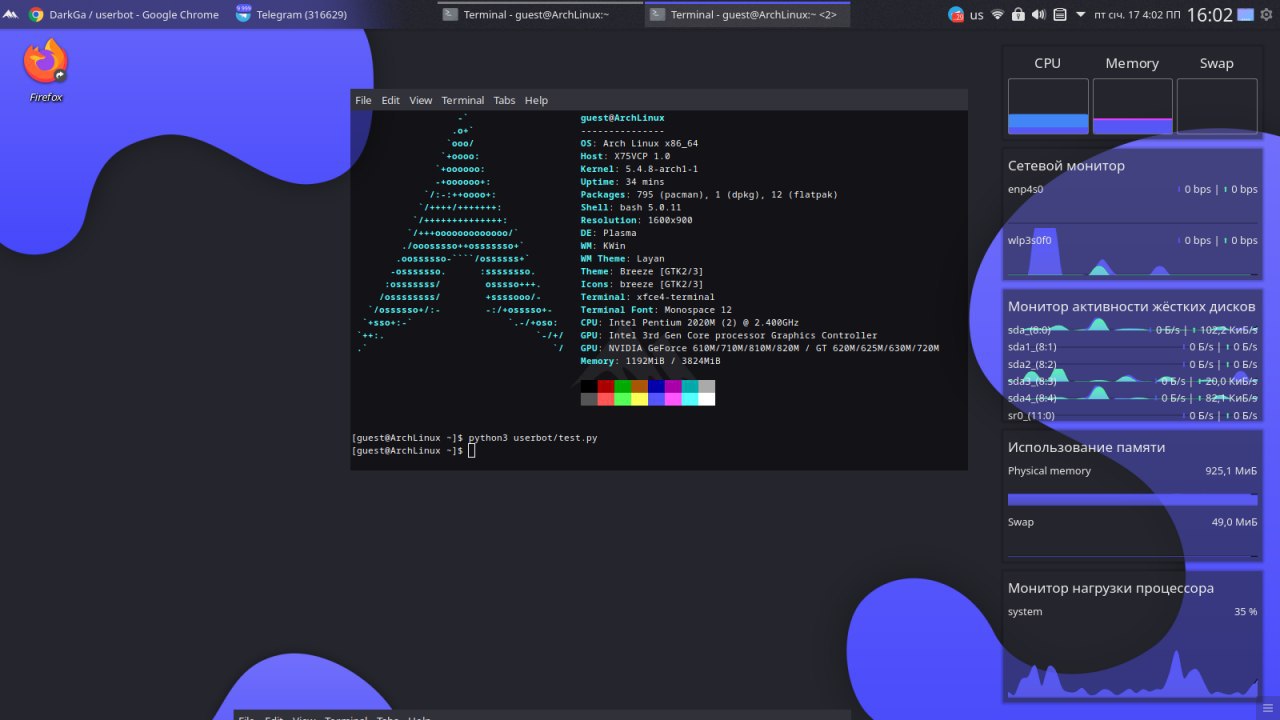The height and width of the screenshot is (720, 1280).
Task: Open the widget sidebar hamburger menu
Action: (x=1268, y=708)
